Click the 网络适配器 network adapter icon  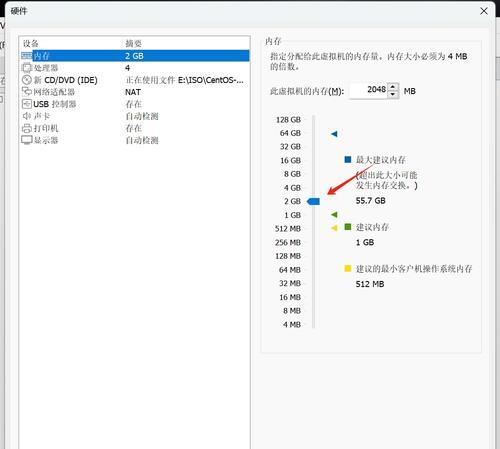click(27, 92)
